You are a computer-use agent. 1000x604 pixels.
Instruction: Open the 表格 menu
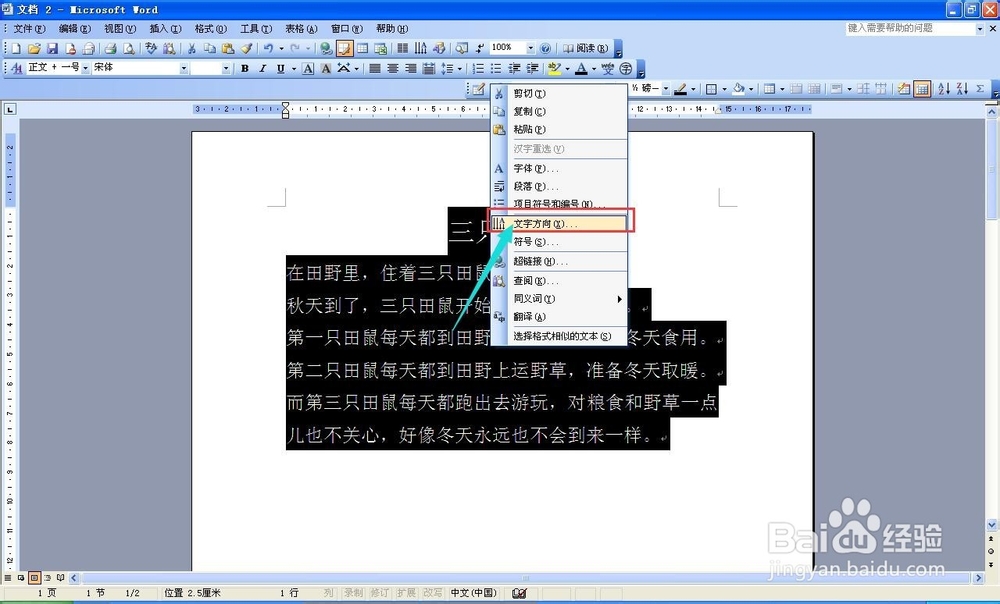300,29
